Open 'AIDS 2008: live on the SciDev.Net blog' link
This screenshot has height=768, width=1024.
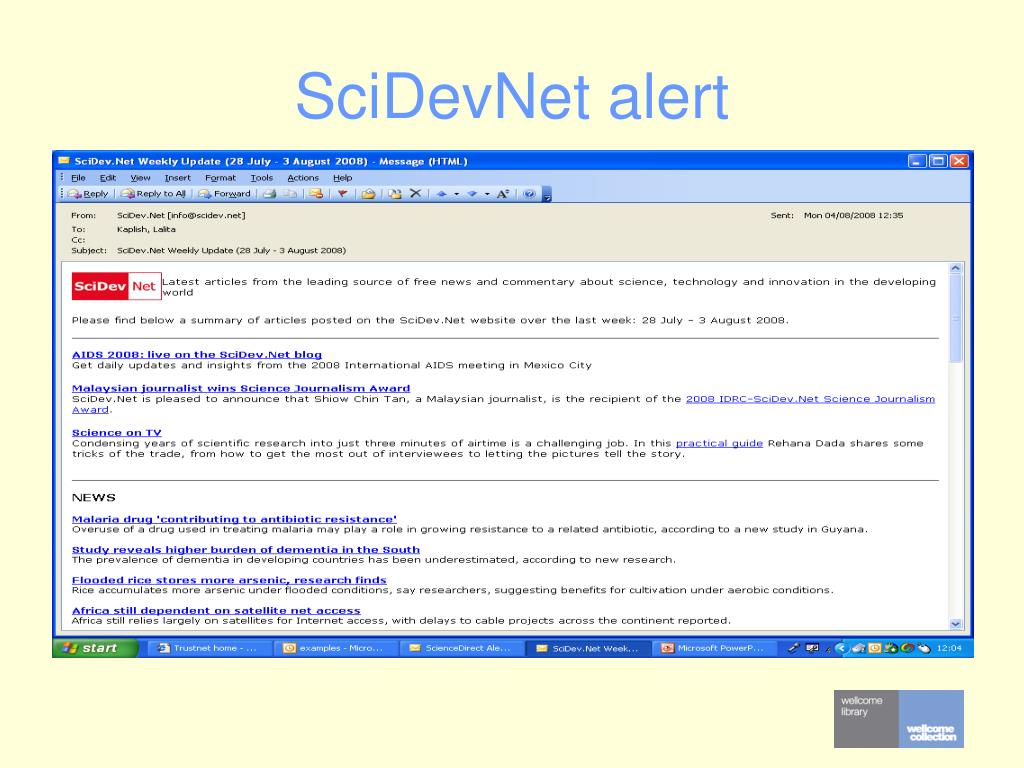197,355
